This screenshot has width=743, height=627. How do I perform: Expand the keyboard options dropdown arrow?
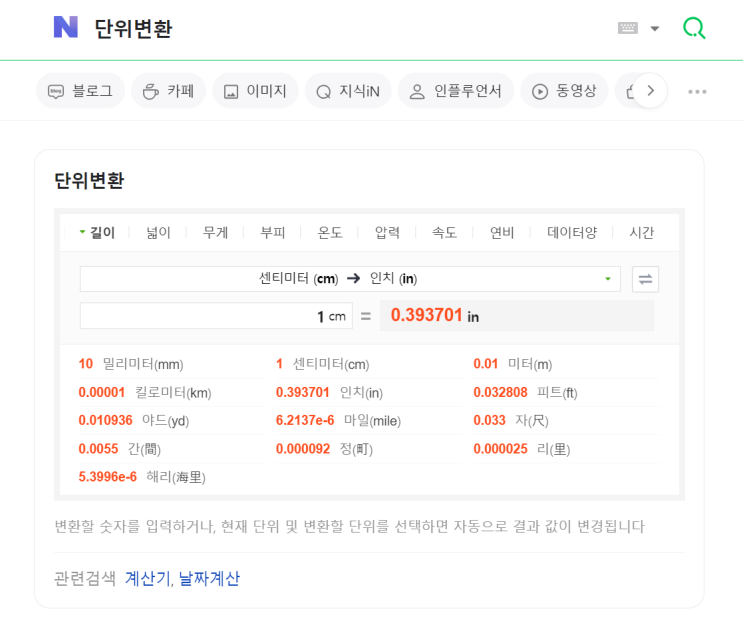pos(655,28)
